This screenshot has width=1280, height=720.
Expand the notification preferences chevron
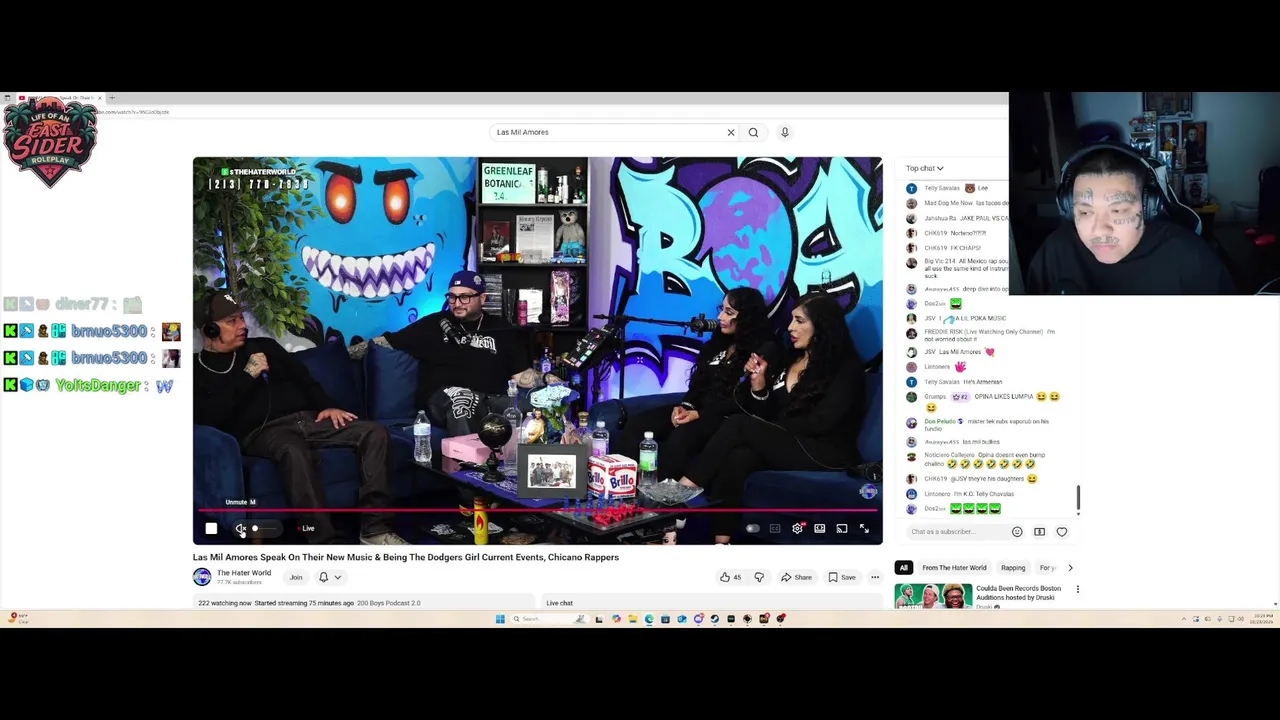coord(338,577)
